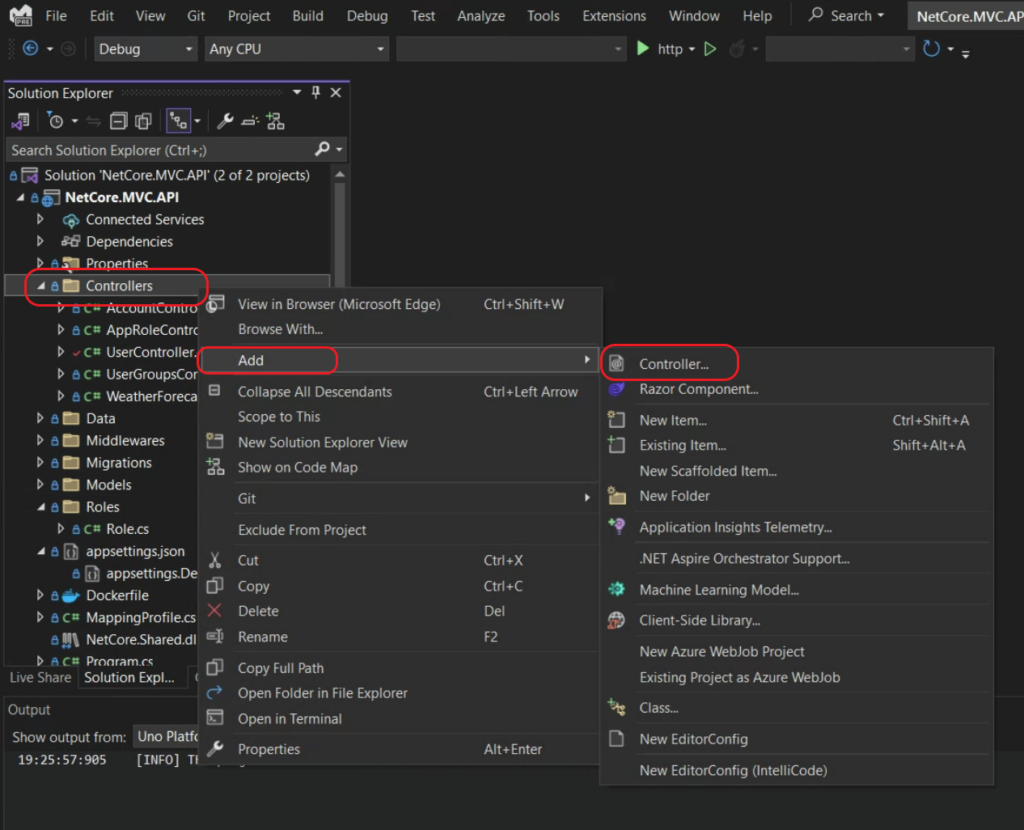Pin the Solution Explorer panel
The width and height of the screenshot is (1024, 830).
coord(316,93)
